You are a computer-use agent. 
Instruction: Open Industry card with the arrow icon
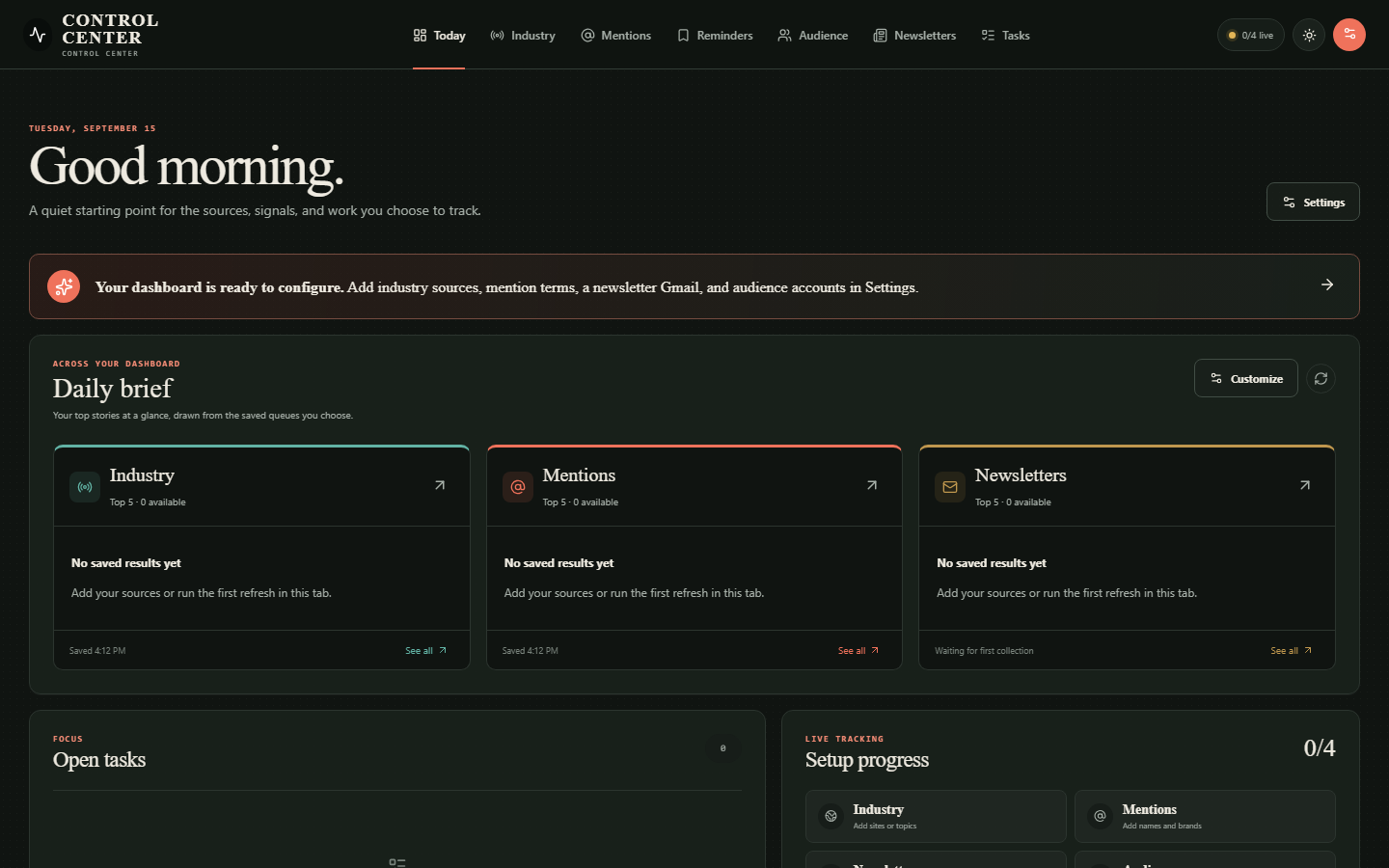(440, 485)
